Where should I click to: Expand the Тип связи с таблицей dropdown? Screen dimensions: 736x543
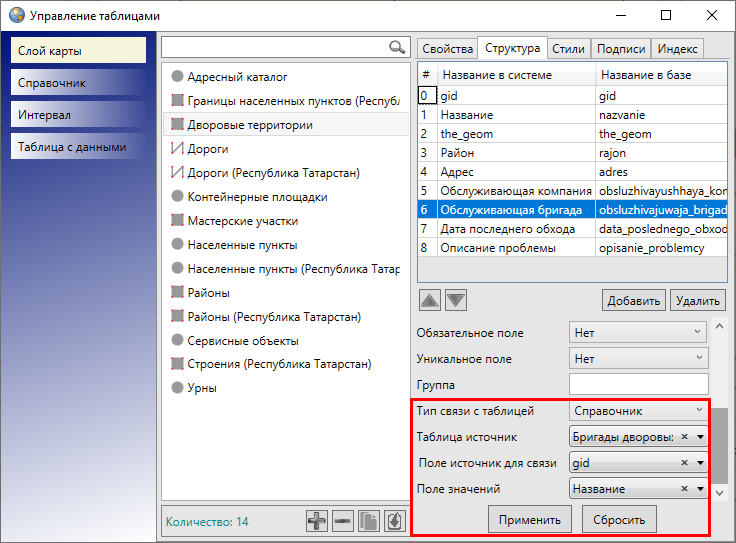point(638,410)
